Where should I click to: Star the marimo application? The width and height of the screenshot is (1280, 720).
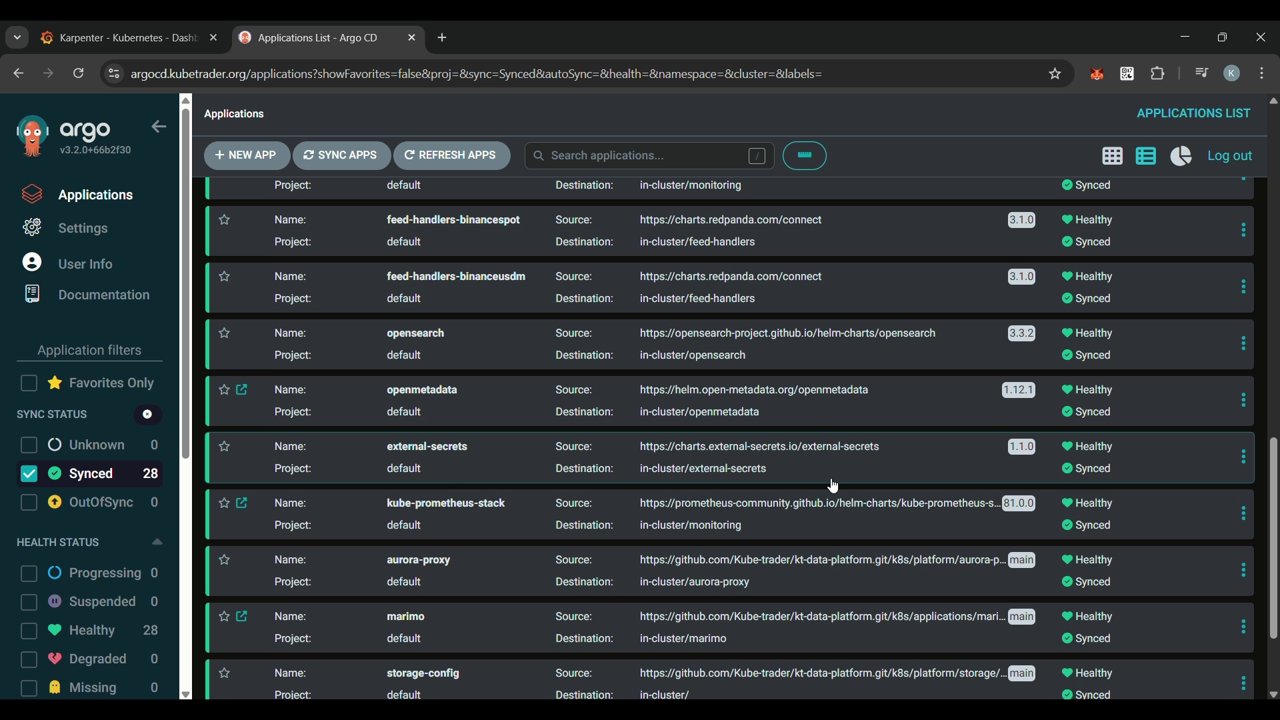click(x=224, y=617)
